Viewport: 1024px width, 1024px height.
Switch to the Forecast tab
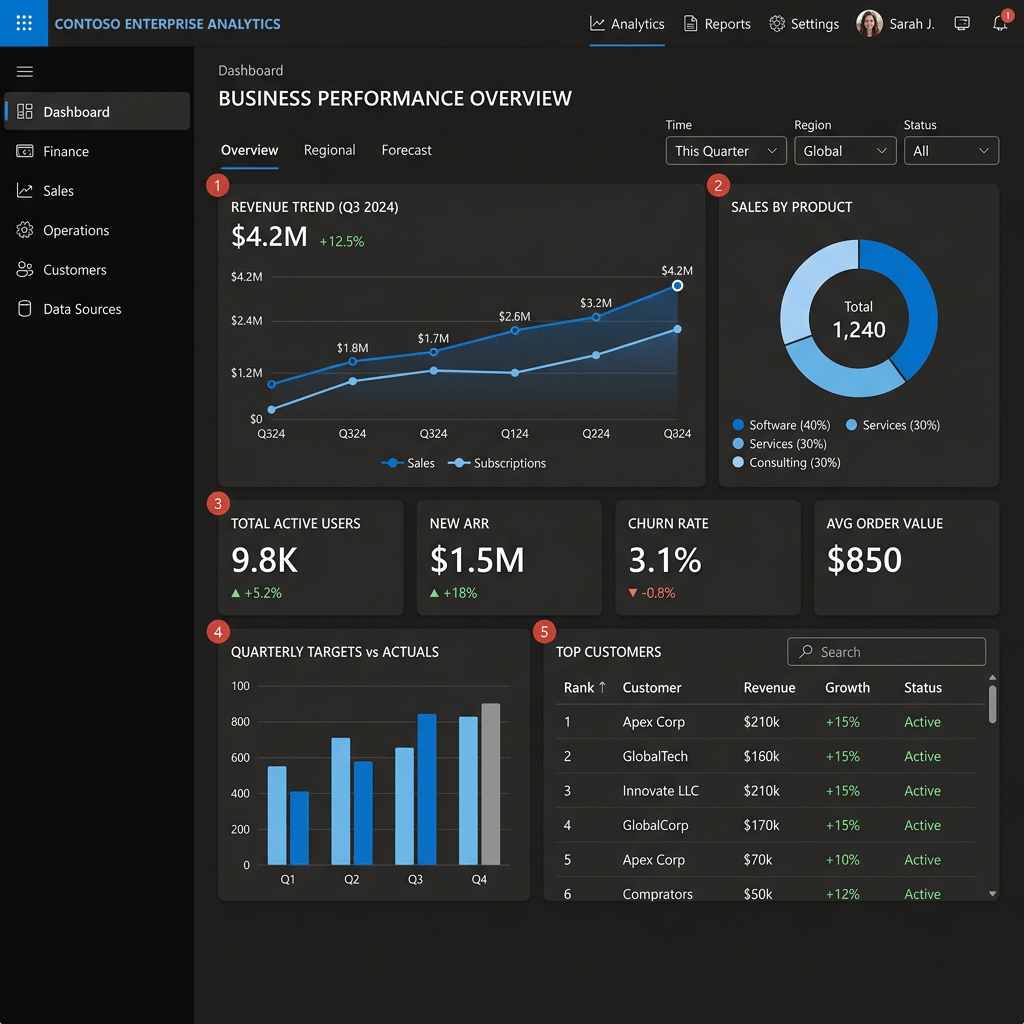tap(406, 150)
